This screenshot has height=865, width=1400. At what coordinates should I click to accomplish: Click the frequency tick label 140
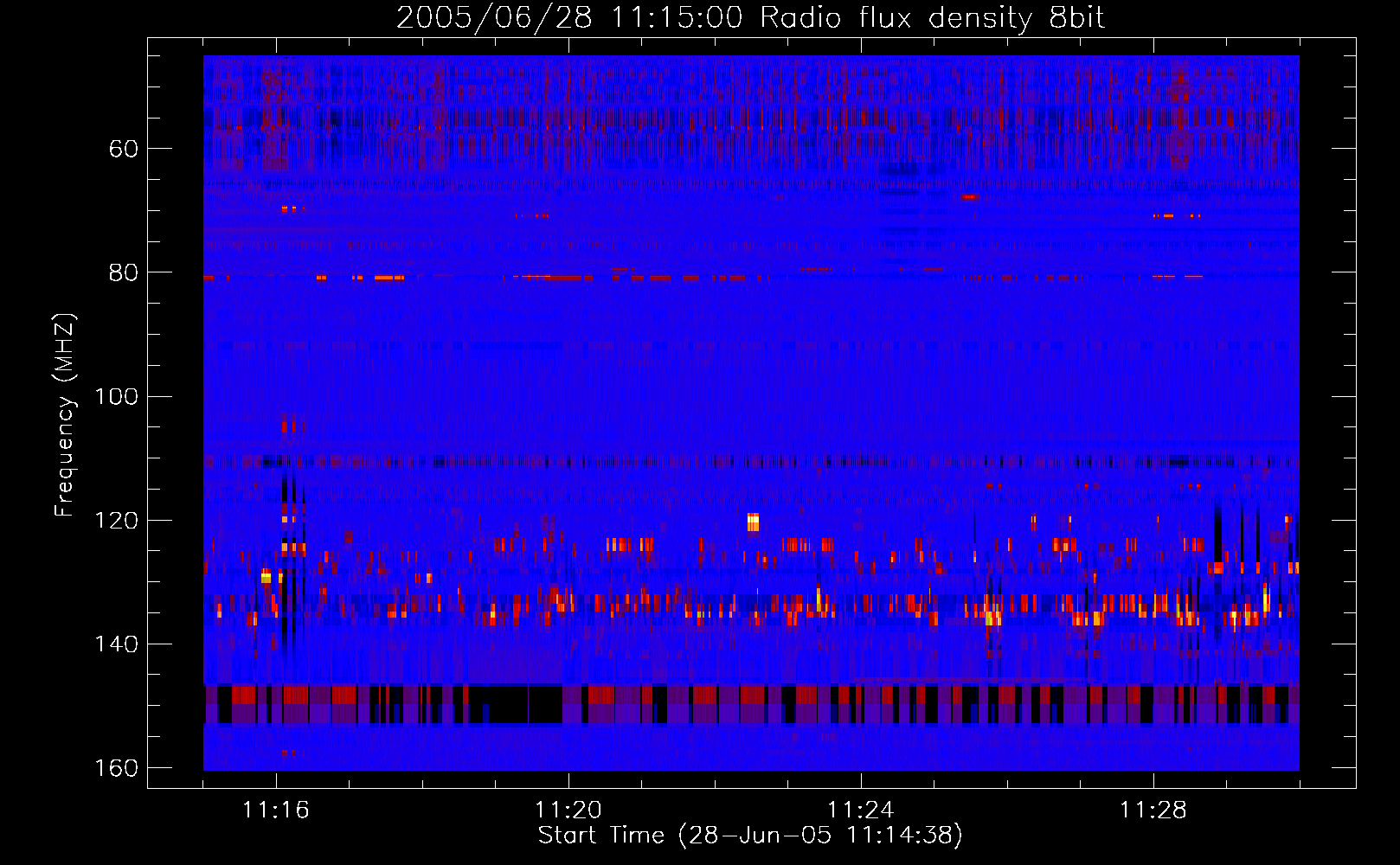(x=117, y=644)
